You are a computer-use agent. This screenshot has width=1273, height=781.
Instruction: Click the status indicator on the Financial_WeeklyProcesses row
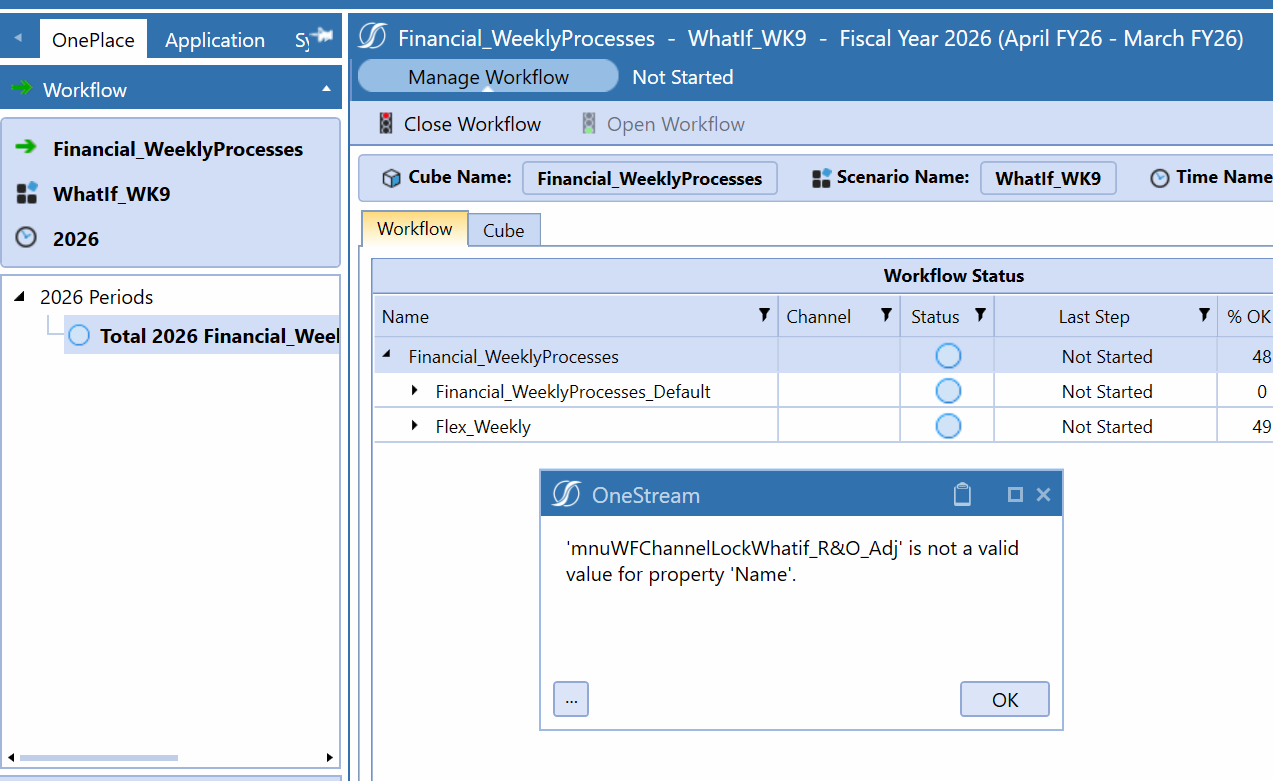947,355
